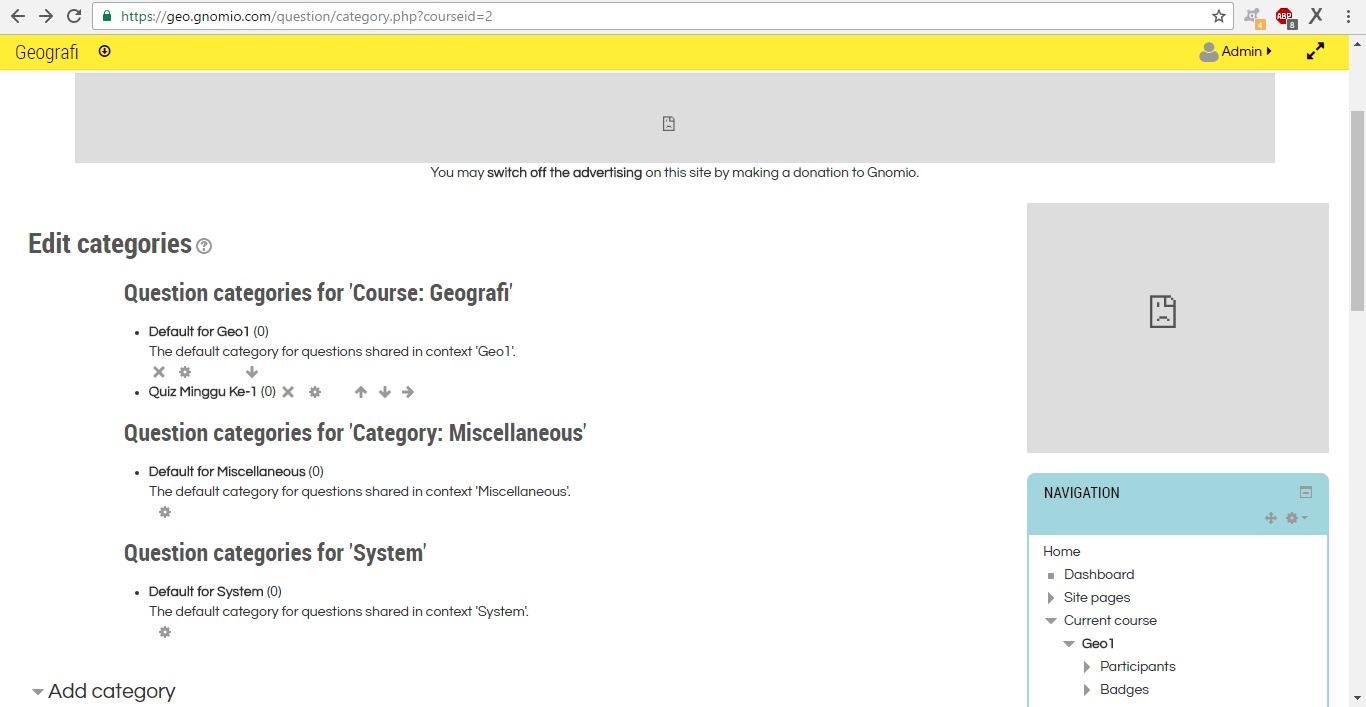
Task: Edit settings of Default for Geo1 category
Action: tap(185, 372)
